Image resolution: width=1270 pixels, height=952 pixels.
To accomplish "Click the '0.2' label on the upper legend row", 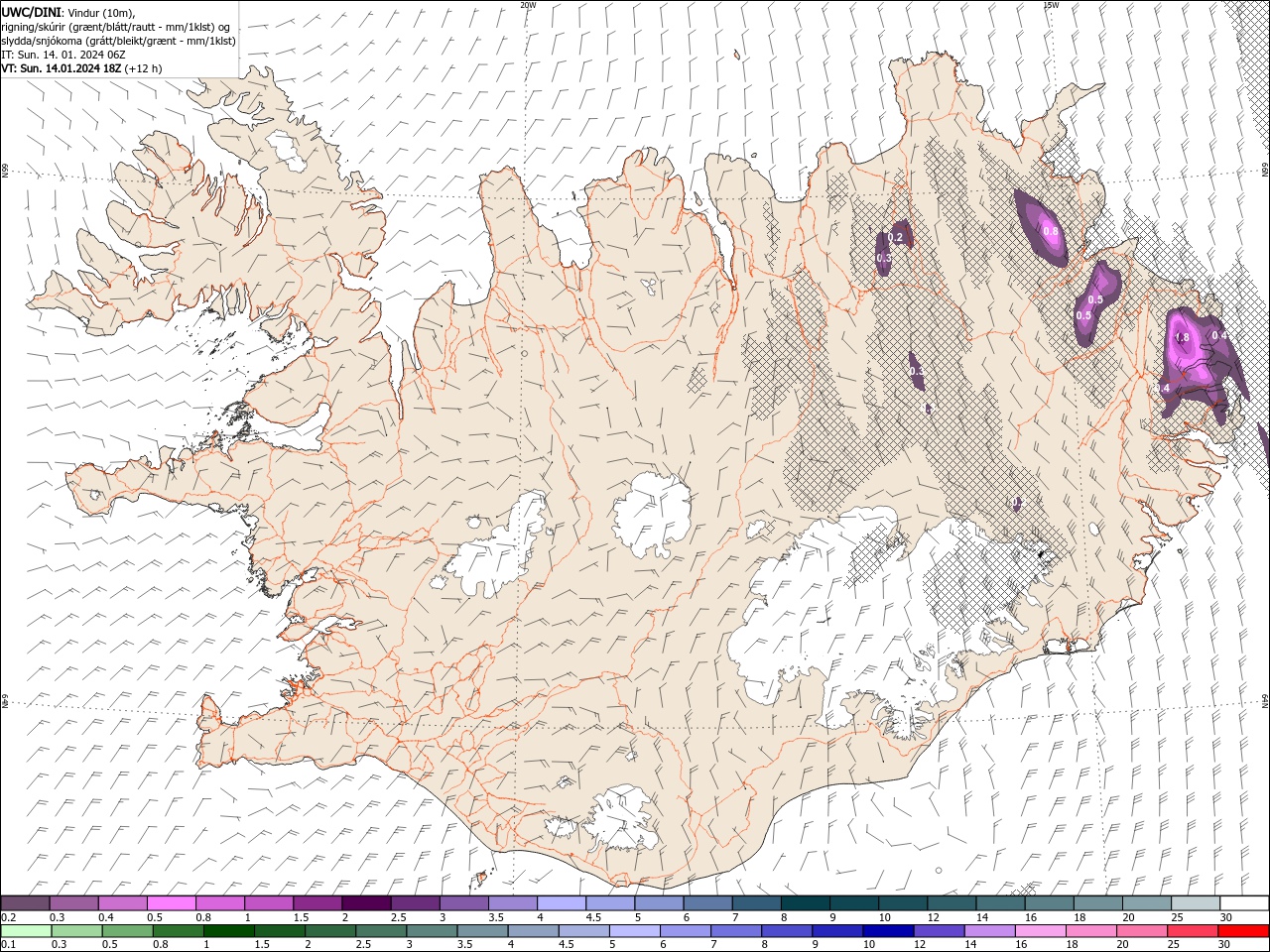I will (8, 917).
